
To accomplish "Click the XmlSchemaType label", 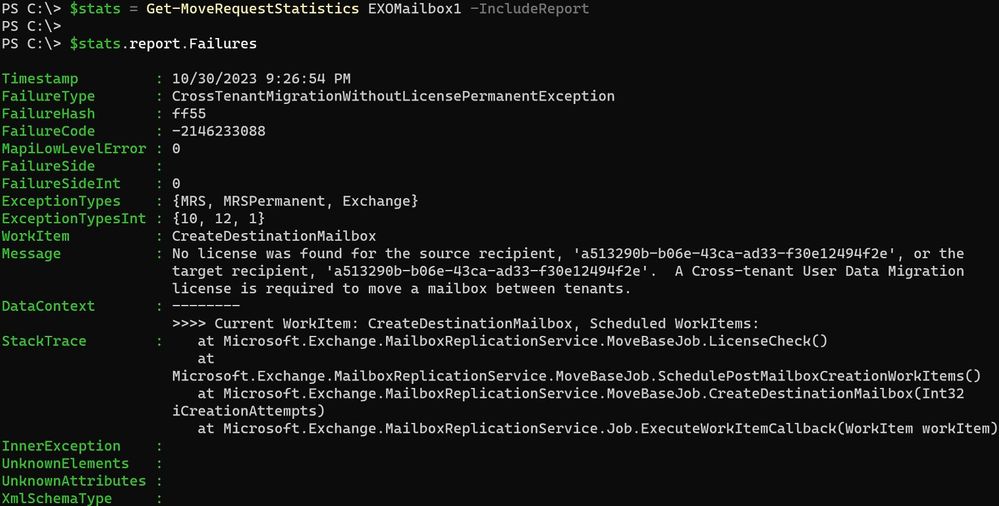I will click(57, 498).
